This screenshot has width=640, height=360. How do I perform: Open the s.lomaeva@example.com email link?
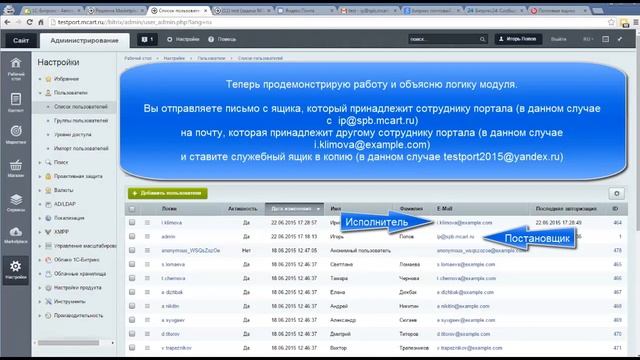click(x=466, y=264)
